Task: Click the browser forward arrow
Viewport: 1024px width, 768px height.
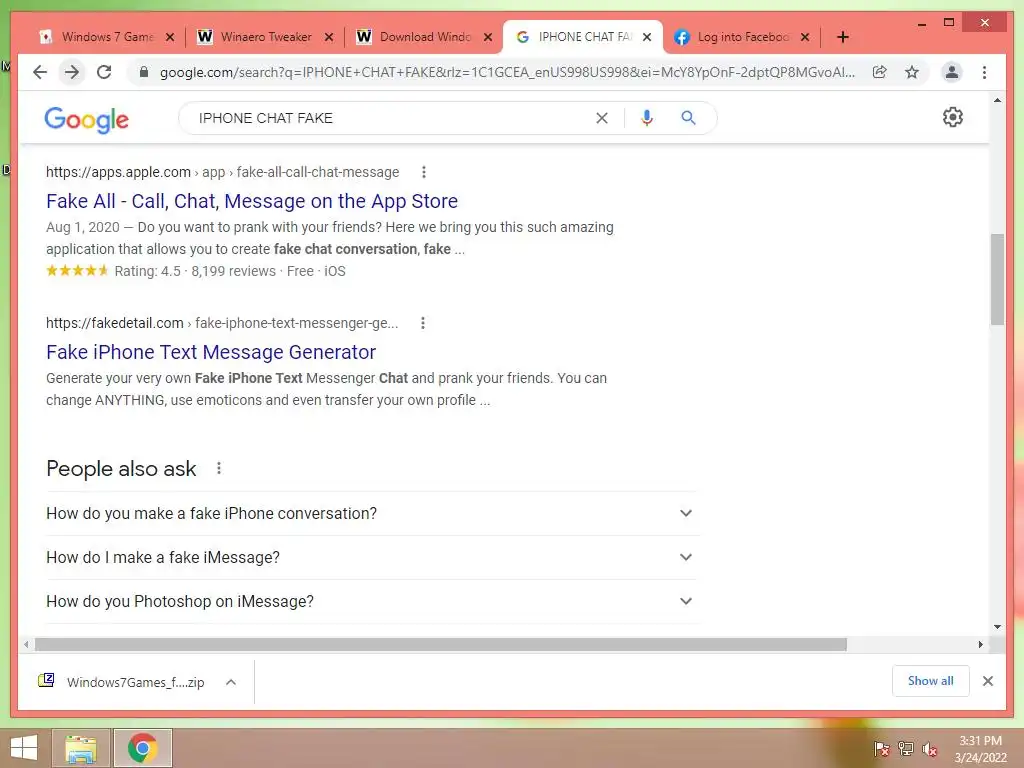Action: click(72, 72)
